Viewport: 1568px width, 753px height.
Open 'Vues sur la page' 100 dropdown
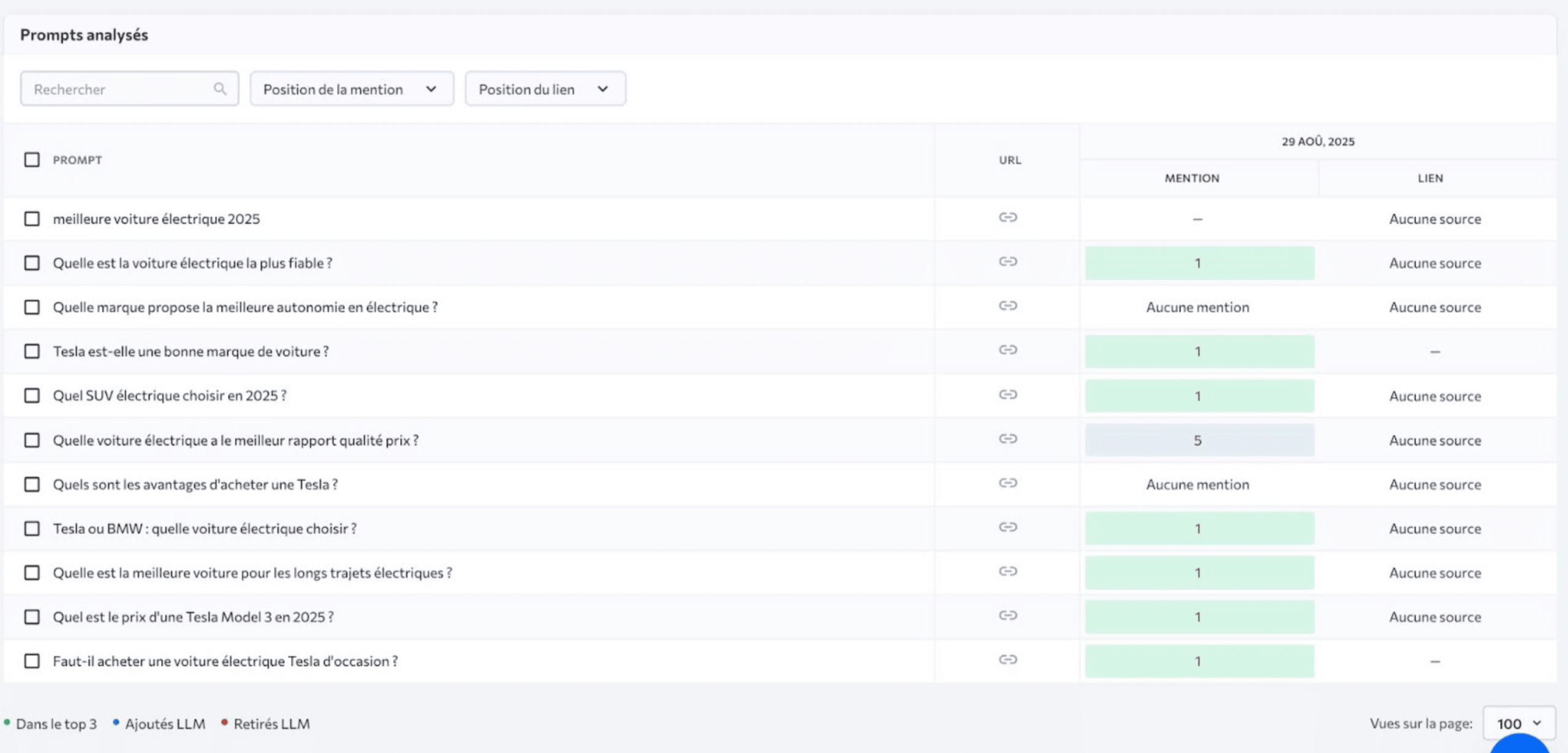[1519, 724]
